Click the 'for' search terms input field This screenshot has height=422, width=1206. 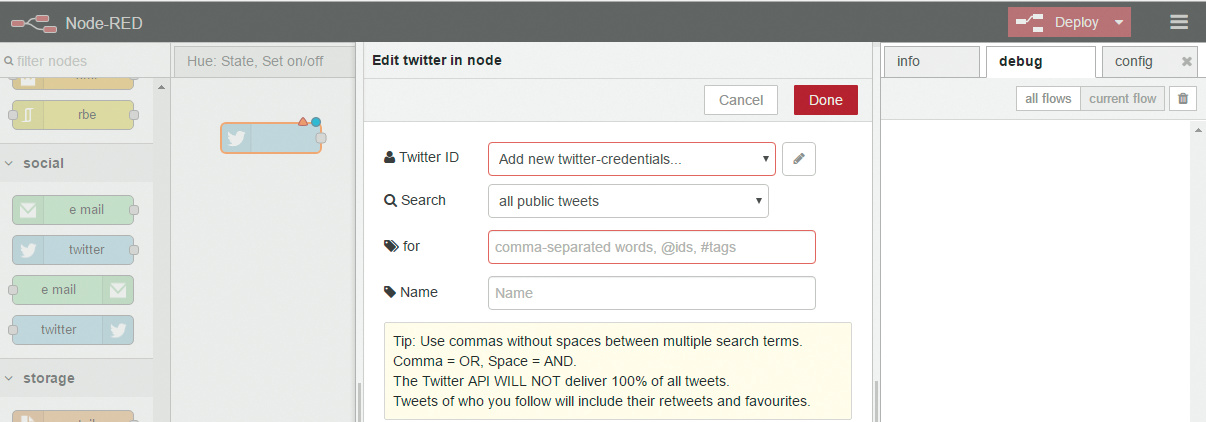651,247
